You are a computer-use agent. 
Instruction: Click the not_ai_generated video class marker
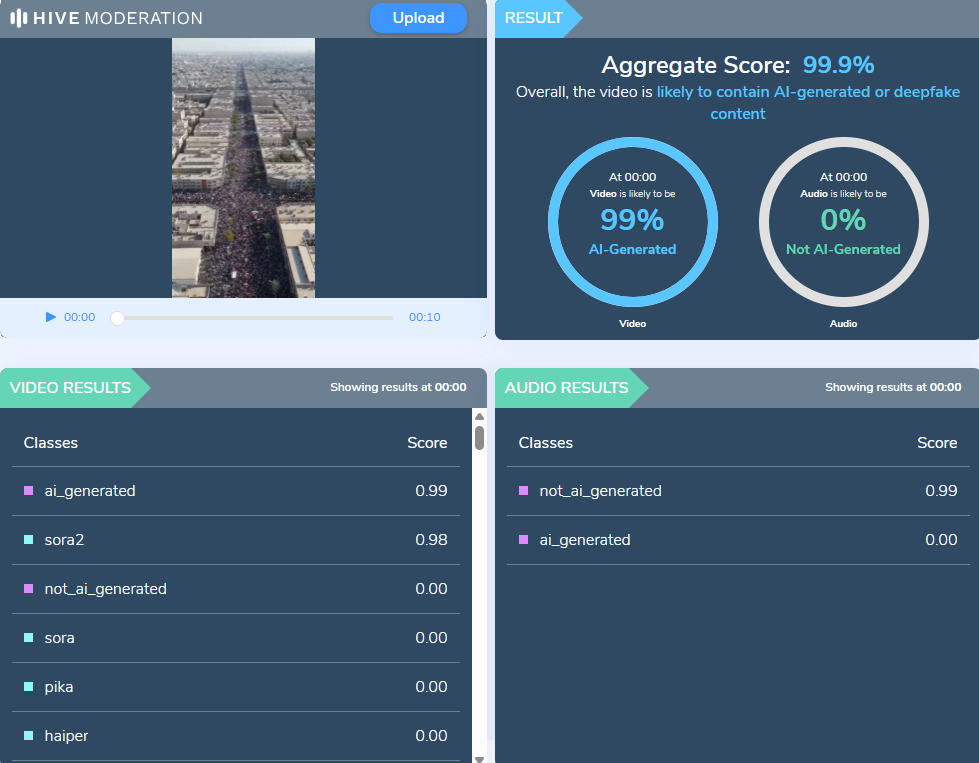click(x=29, y=589)
